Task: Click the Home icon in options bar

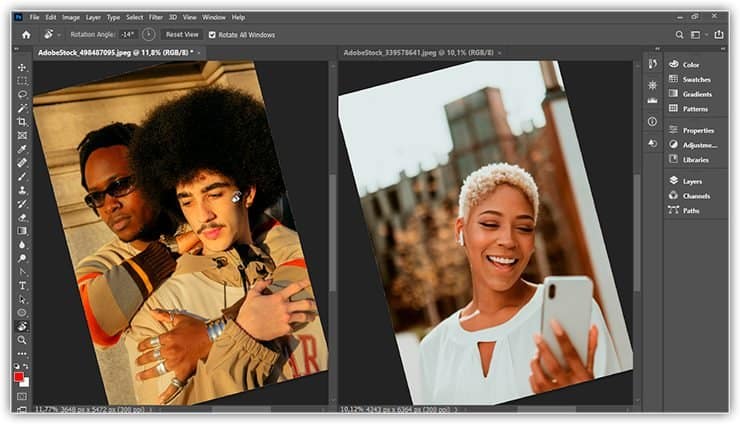Action: tap(26, 34)
